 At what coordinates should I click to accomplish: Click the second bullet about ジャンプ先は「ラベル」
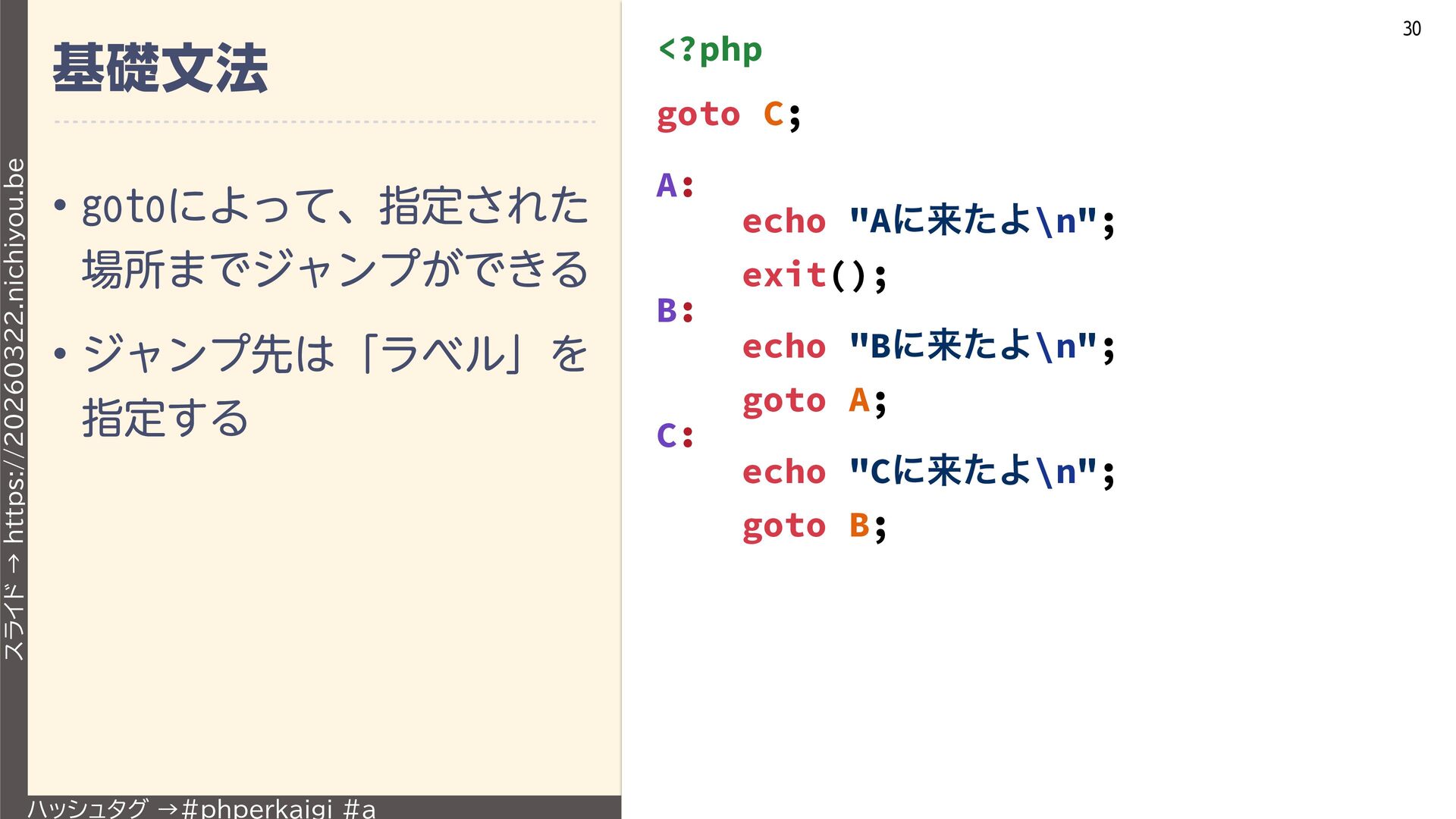click(x=334, y=354)
